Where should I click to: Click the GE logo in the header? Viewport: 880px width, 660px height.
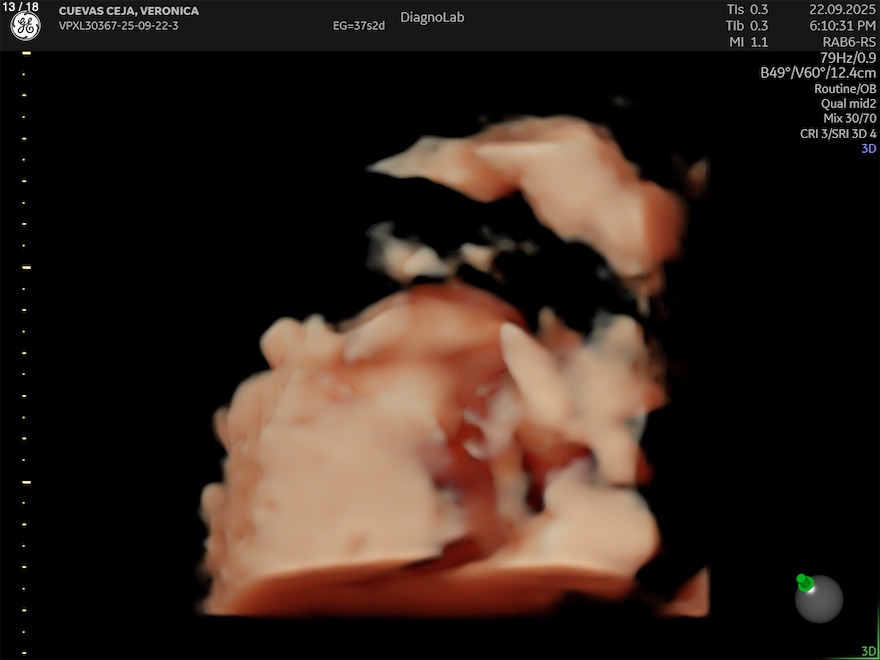(x=25, y=27)
